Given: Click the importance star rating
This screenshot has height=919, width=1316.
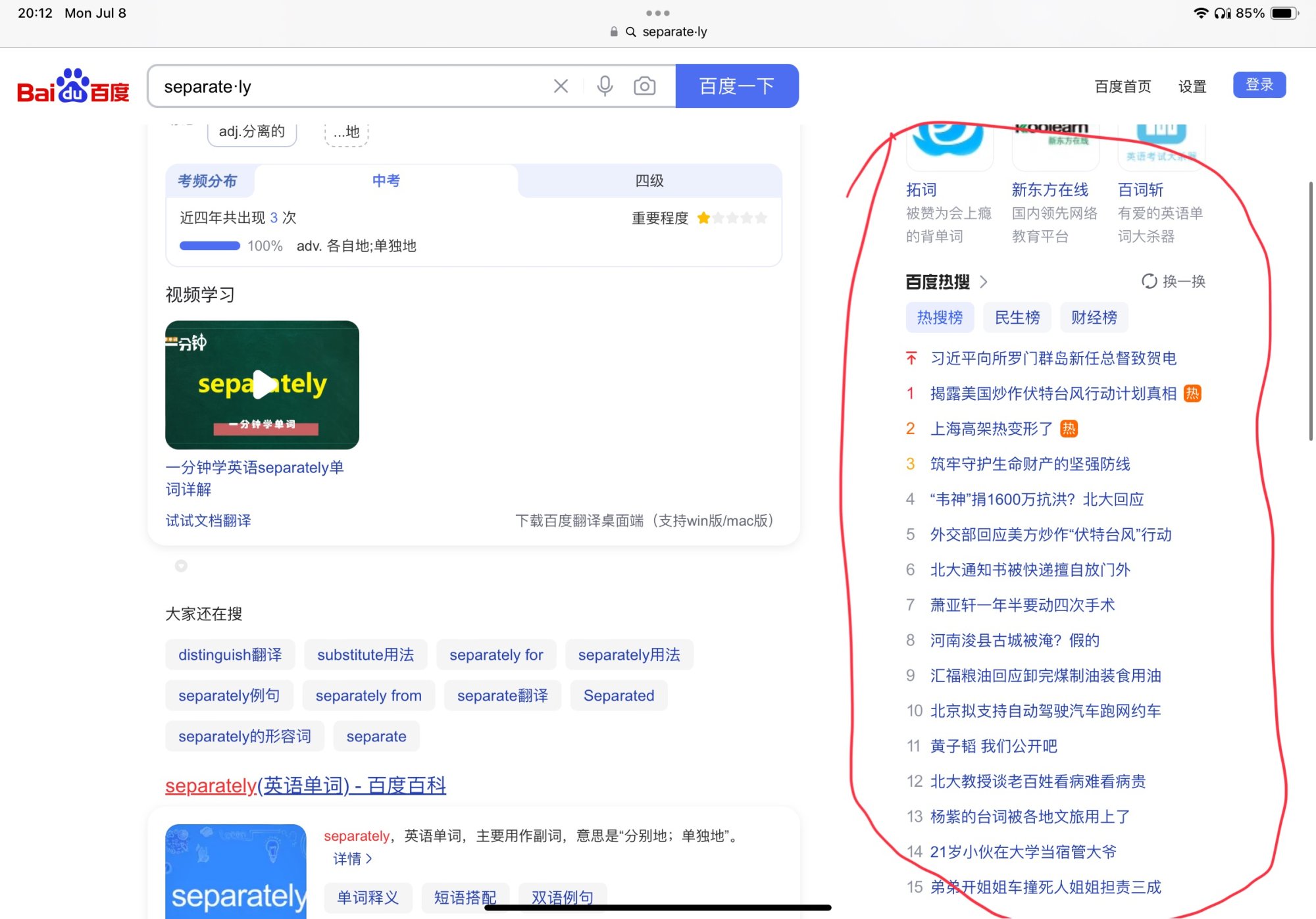Looking at the screenshot, I should pyautogui.click(x=732, y=218).
